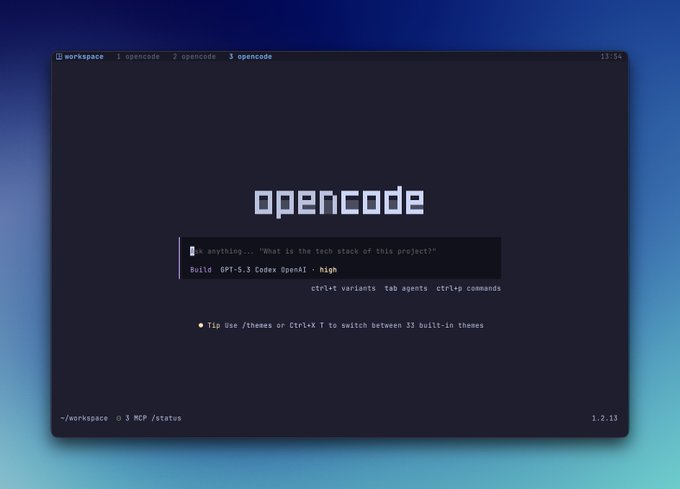The width and height of the screenshot is (680, 489).
Task: Select the active tab 3 opencode
Action: click(250, 57)
